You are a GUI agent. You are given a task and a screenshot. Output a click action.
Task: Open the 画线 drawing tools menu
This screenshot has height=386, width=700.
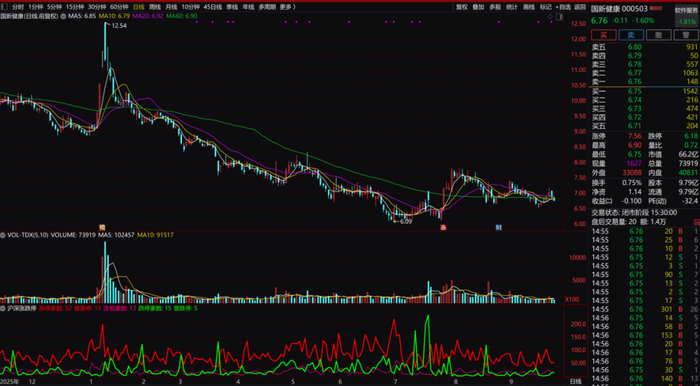pyautogui.click(x=529, y=7)
